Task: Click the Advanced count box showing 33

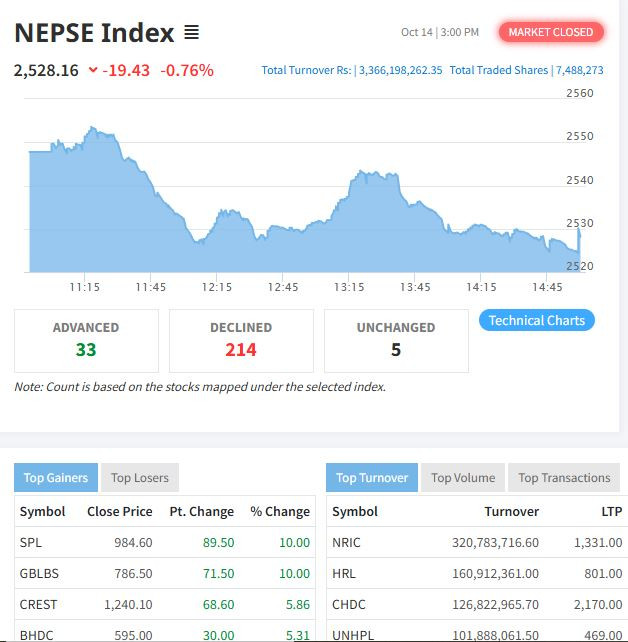Action: (x=86, y=340)
